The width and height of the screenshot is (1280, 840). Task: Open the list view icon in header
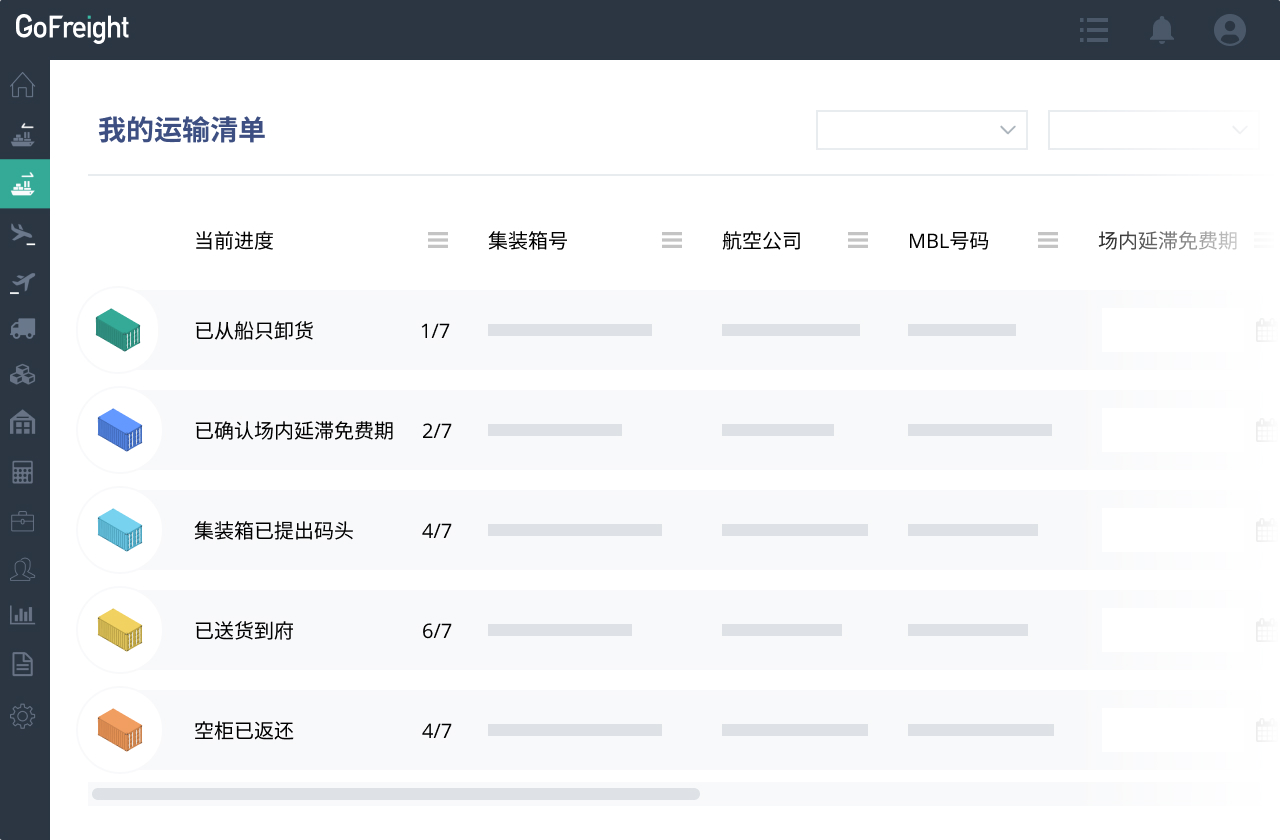point(1094,30)
